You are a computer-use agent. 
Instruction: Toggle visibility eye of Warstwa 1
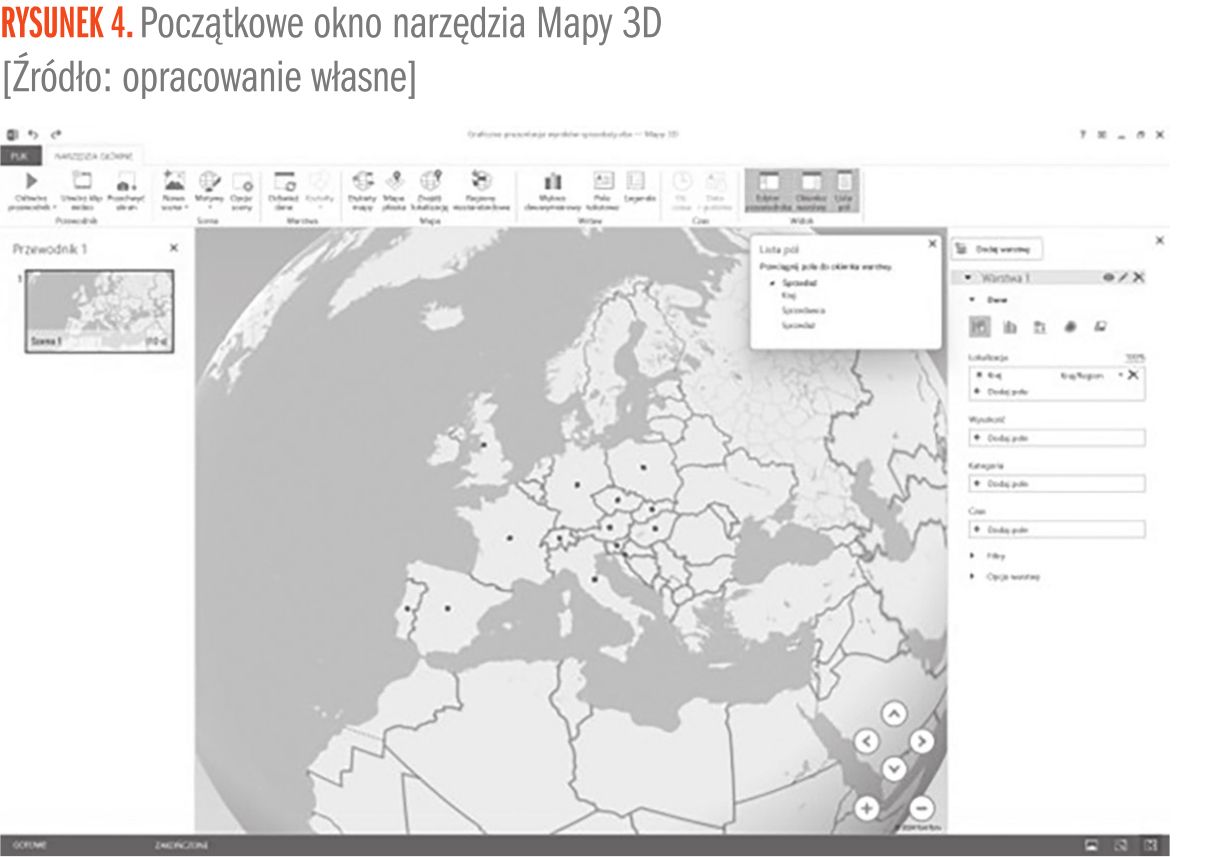point(1108,278)
